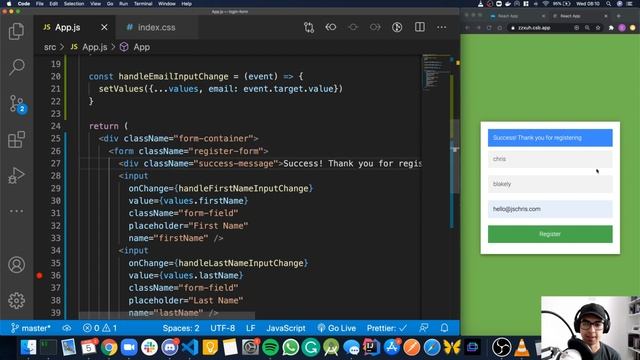This screenshot has height=360, width=640.
Task: Open Spotify from the dock
Action: pos(270,348)
